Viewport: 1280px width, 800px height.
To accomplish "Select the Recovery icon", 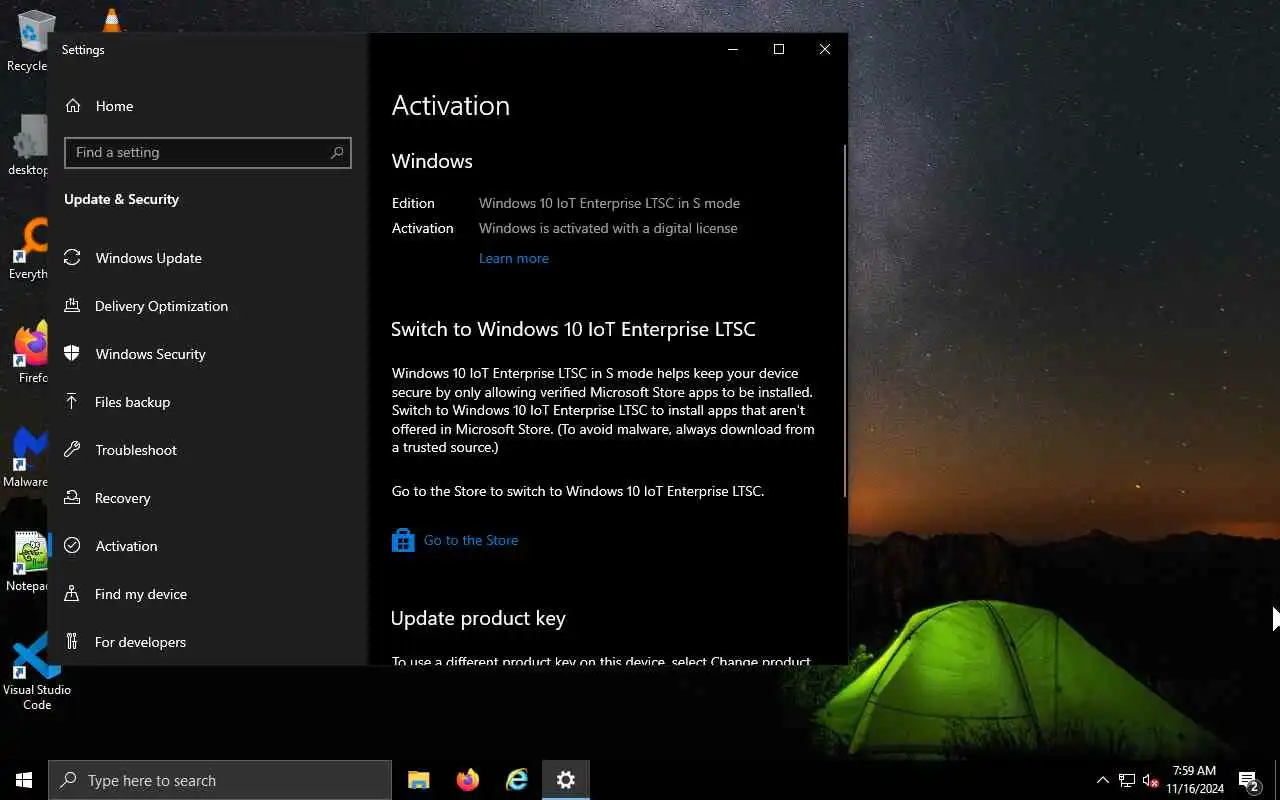I will [x=72, y=498].
